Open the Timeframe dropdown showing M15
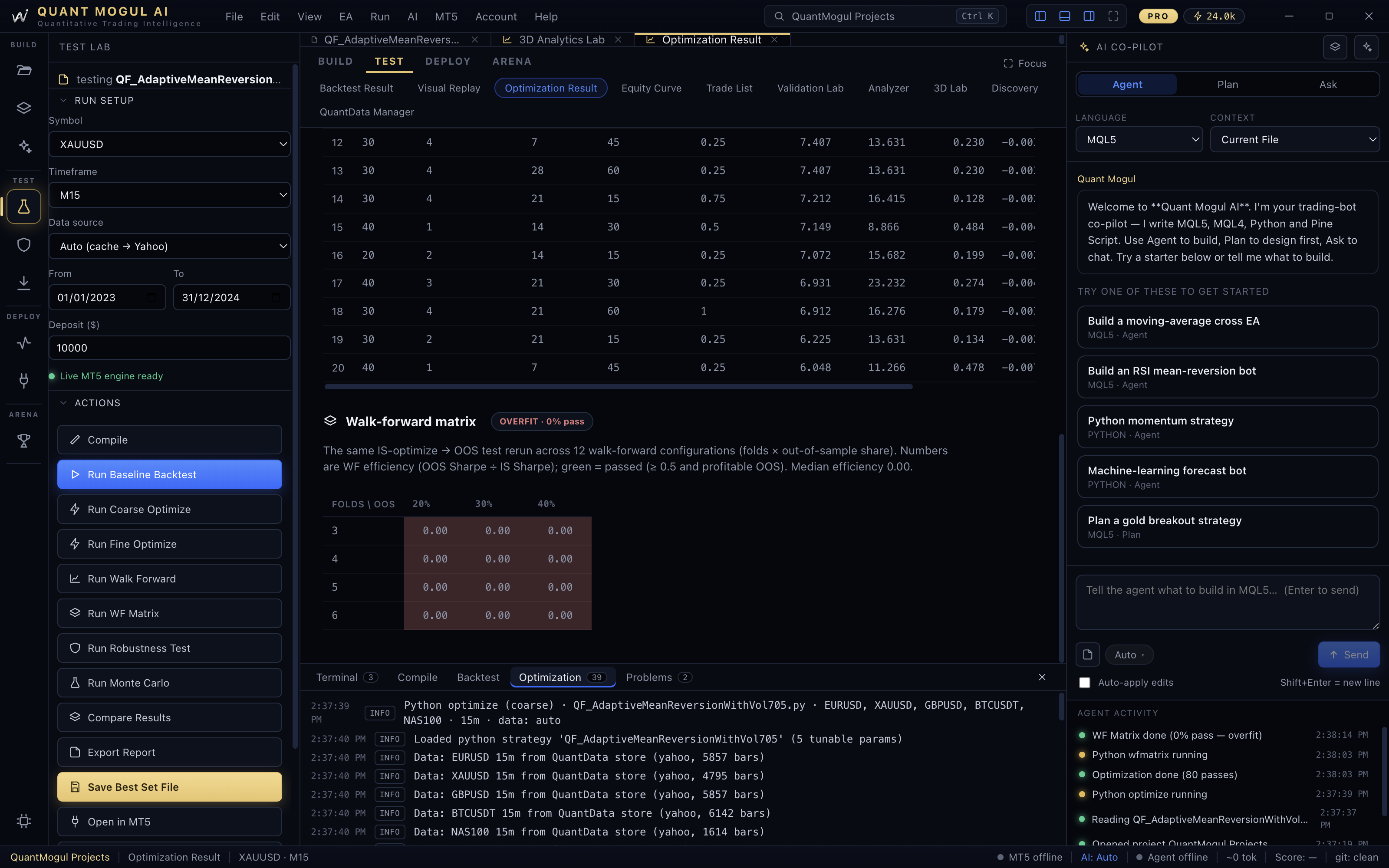This screenshot has width=1389, height=868. tap(169, 195)
